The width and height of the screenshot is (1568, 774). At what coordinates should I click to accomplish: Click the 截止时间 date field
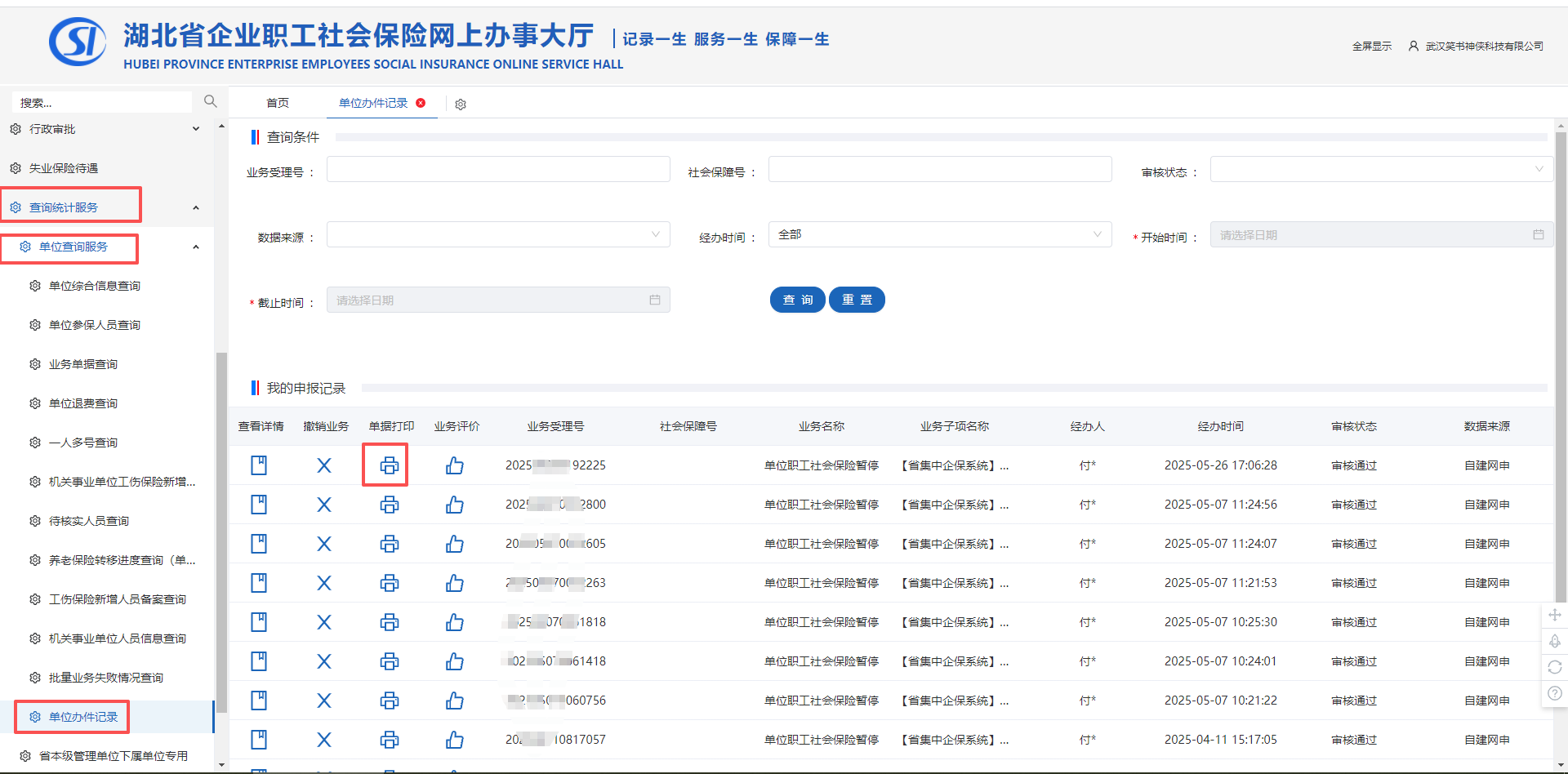(x=498, y=300)
